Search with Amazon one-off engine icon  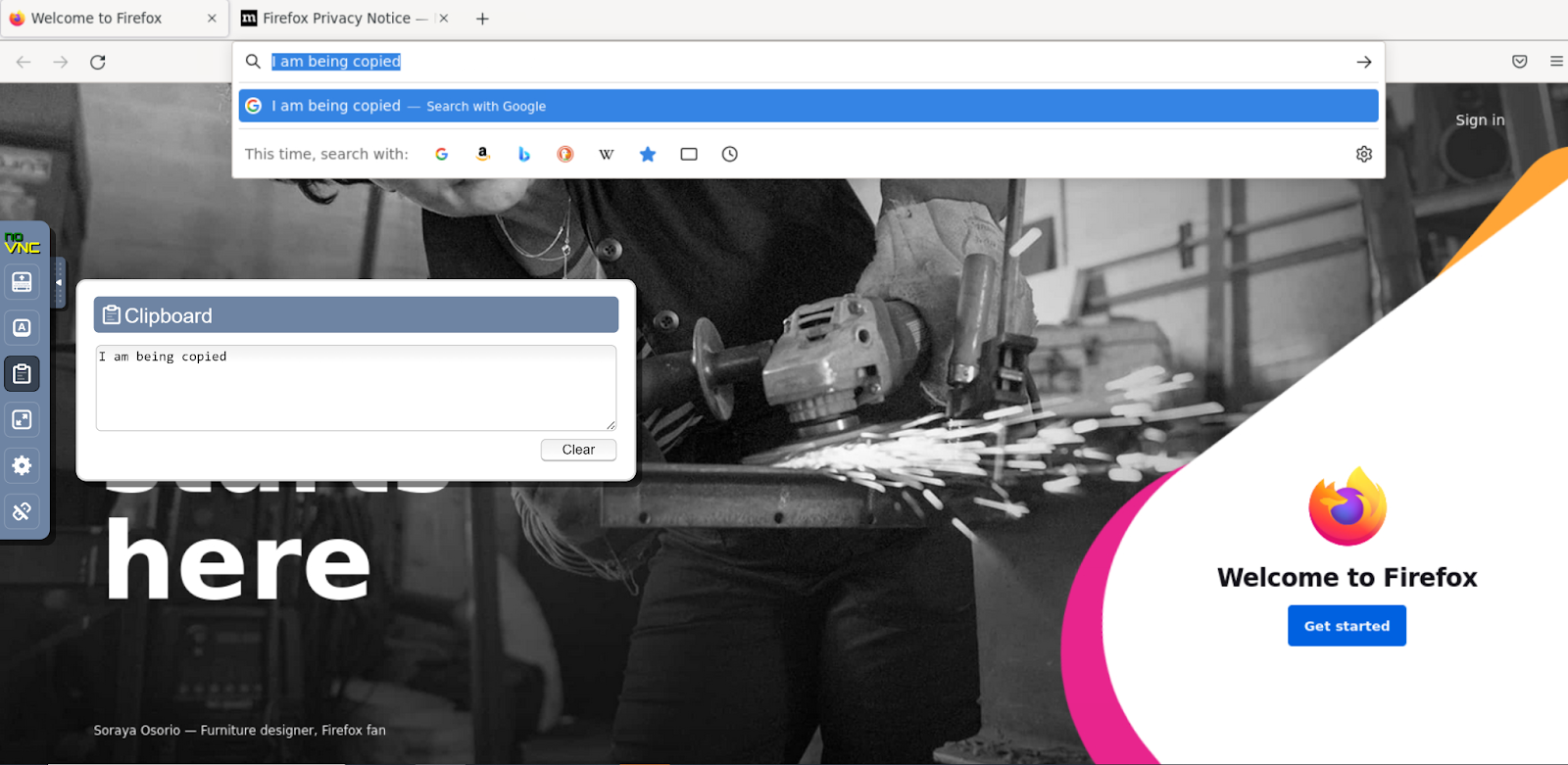pyautogui.click(x=482, y=154)
